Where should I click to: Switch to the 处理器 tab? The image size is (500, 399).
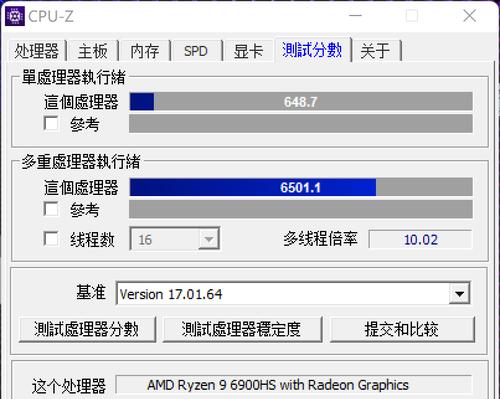(x=37, y=51)
